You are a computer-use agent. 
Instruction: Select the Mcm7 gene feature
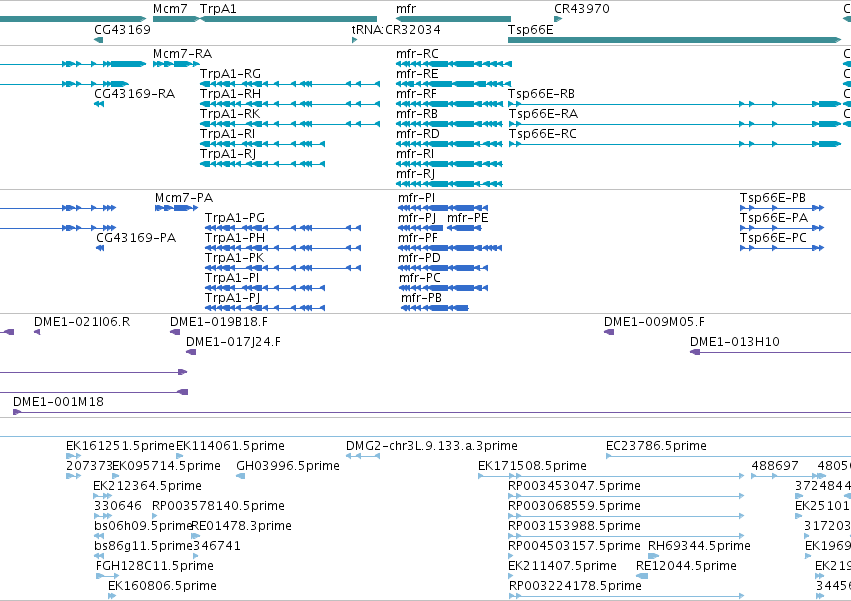coord(176,19)
